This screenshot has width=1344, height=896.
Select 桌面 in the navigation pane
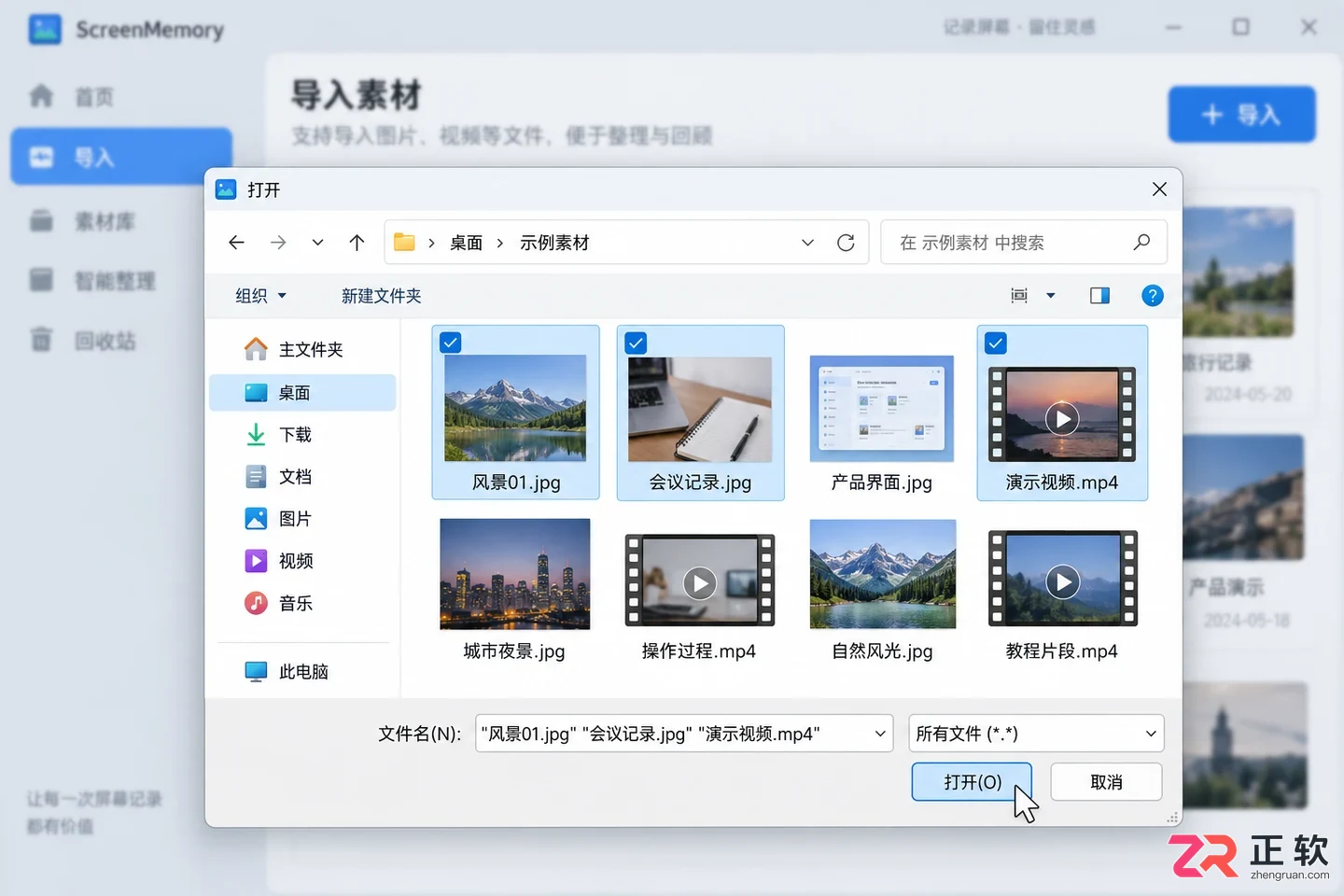point(302,393)
